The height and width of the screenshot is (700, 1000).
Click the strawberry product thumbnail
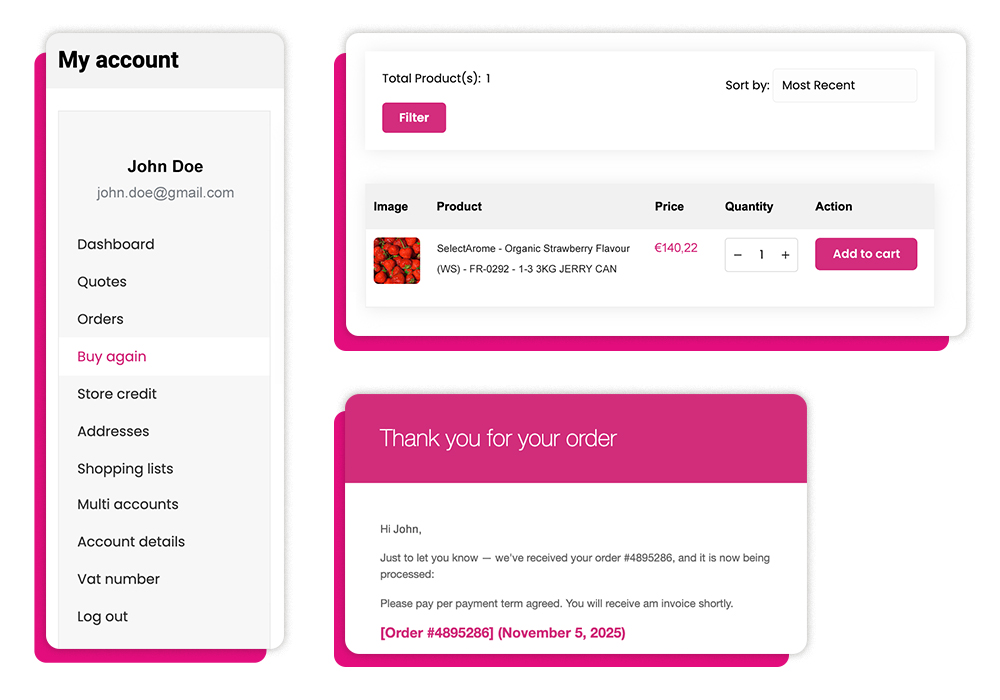click(x=397, y=260)
